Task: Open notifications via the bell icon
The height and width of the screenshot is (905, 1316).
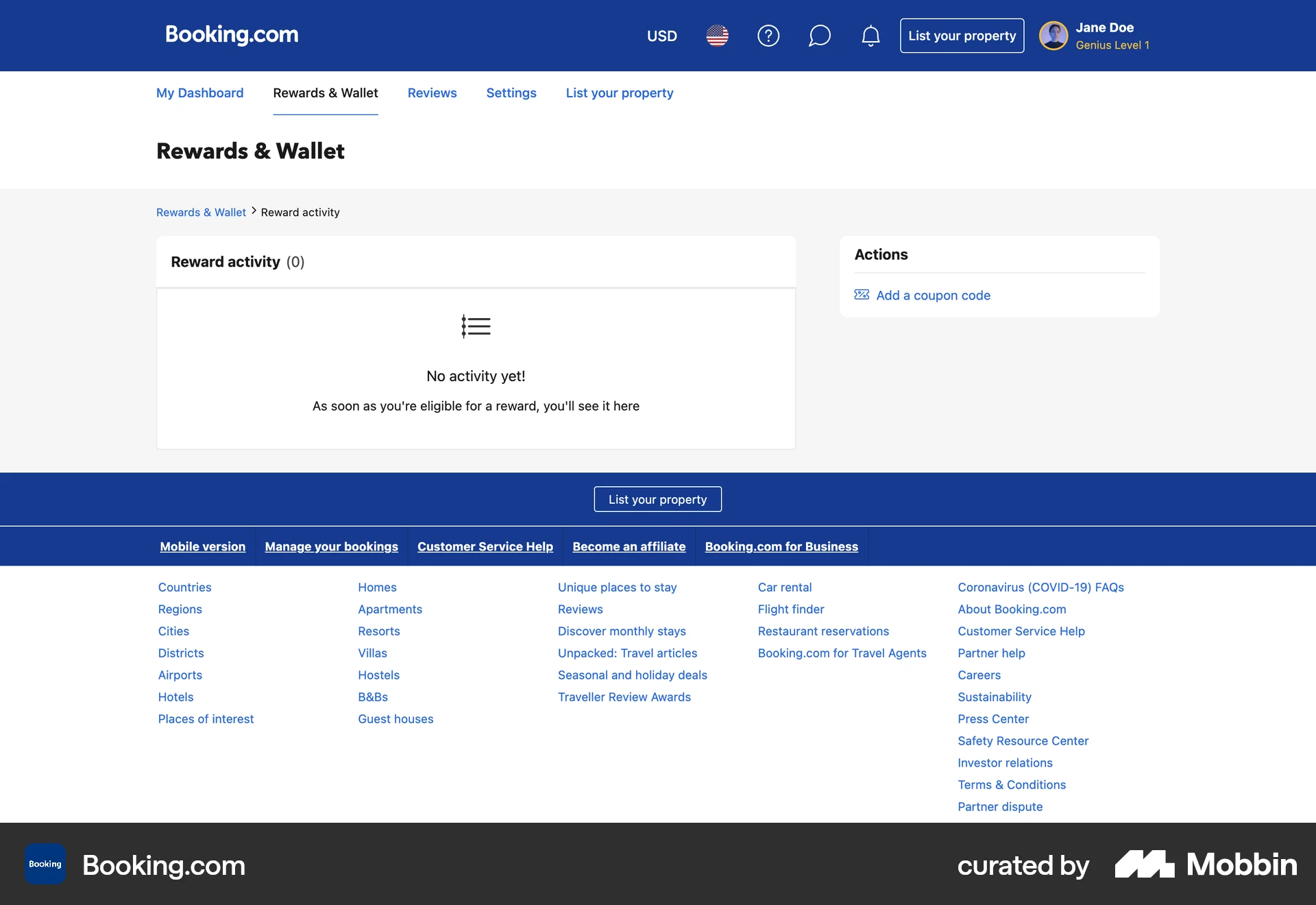Action: 870,36
